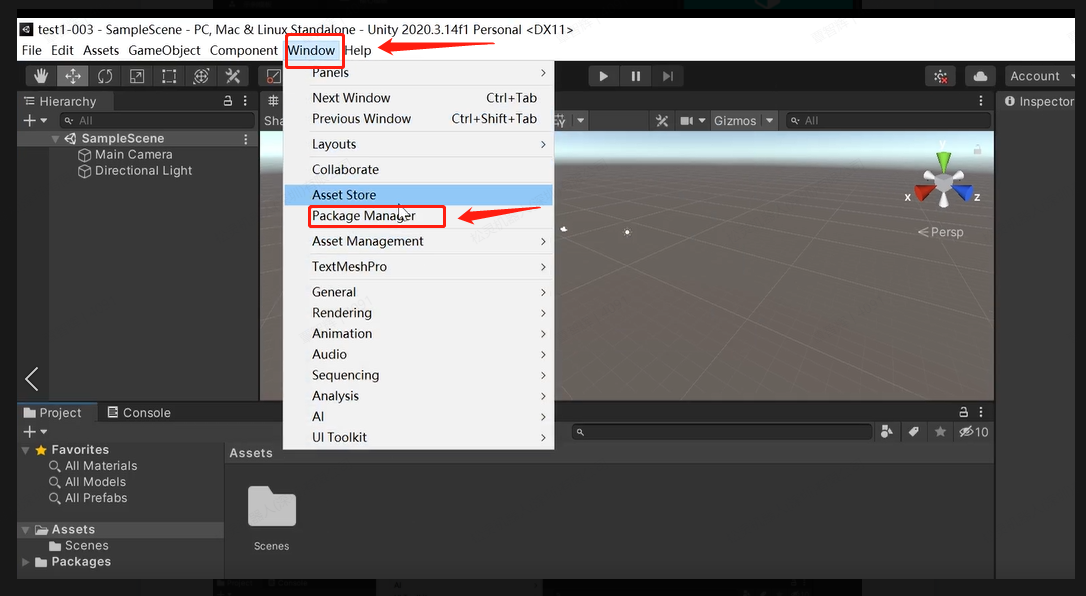Open Hierarchy create plus dropdown
Image resolution: width=1086 pixels, height=596 pixels.
click(35, 120)
